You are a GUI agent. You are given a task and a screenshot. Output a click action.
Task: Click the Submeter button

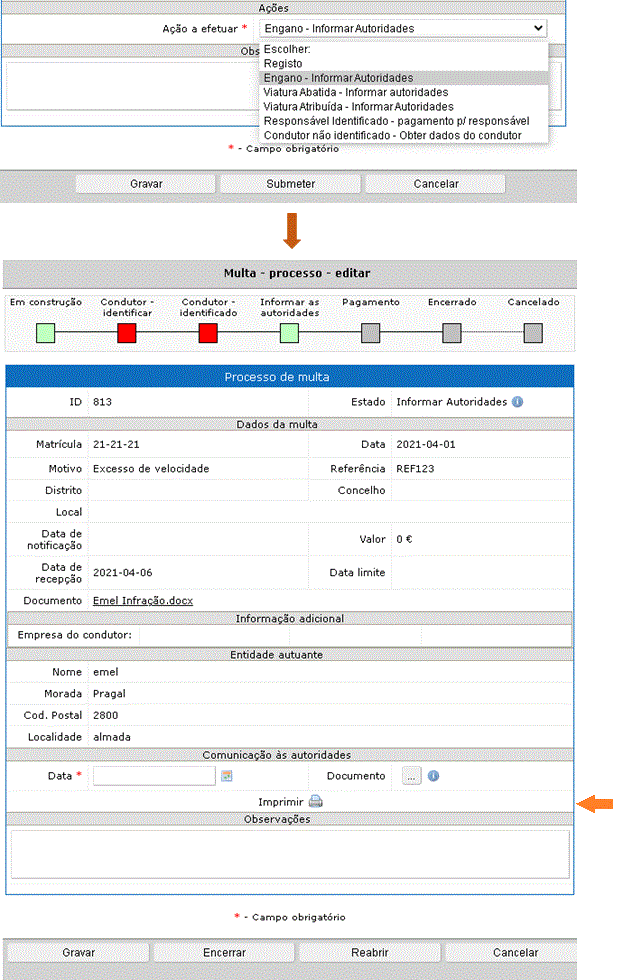point(290,184)
